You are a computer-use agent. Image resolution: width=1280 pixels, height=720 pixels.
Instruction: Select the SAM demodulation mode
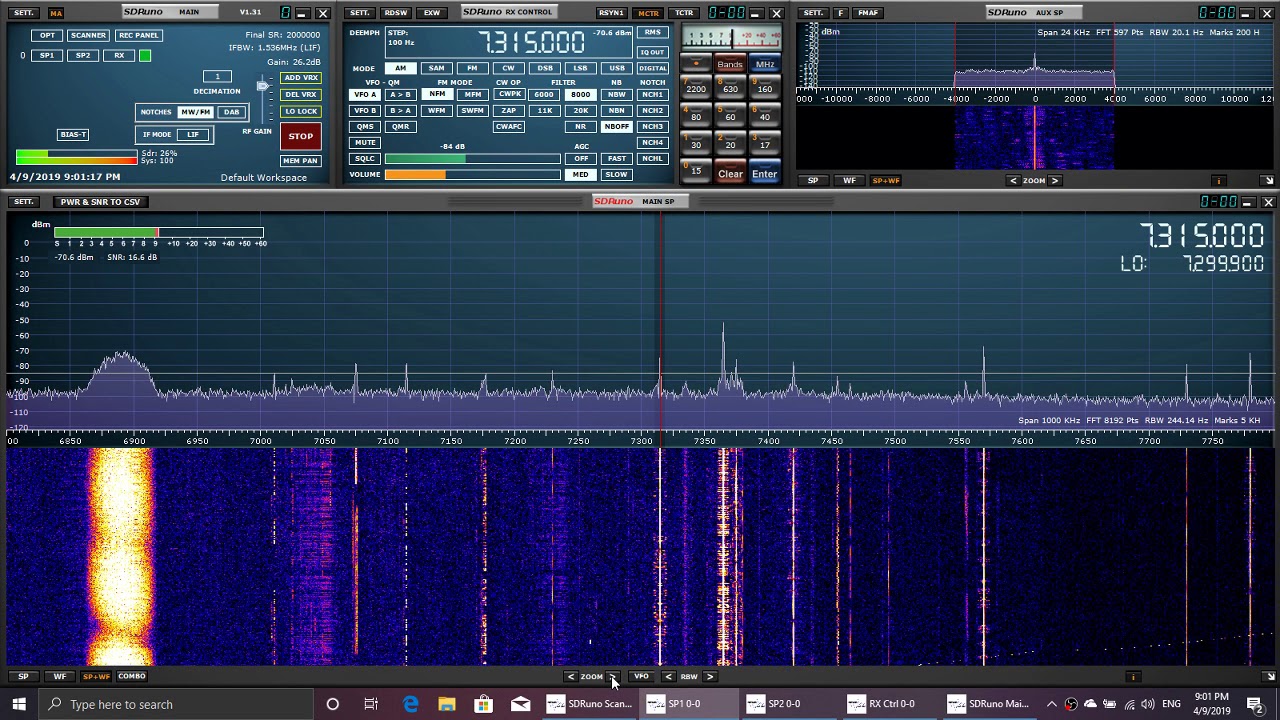pyautogui.click(x=436, y=68)
